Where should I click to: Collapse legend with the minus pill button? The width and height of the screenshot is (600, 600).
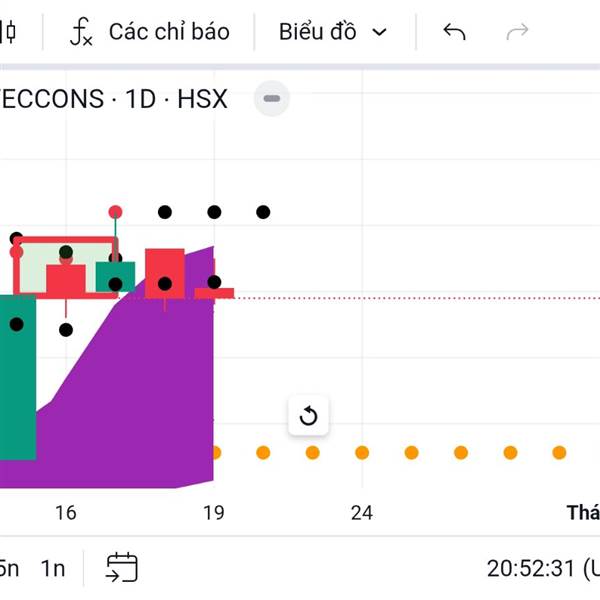pyautogui.click(x=272, y=99)
